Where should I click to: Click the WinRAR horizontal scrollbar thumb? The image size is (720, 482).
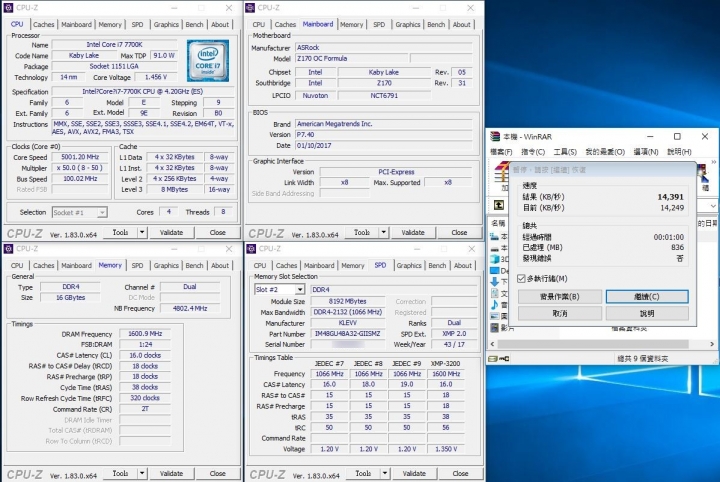(x=593, y=344)
